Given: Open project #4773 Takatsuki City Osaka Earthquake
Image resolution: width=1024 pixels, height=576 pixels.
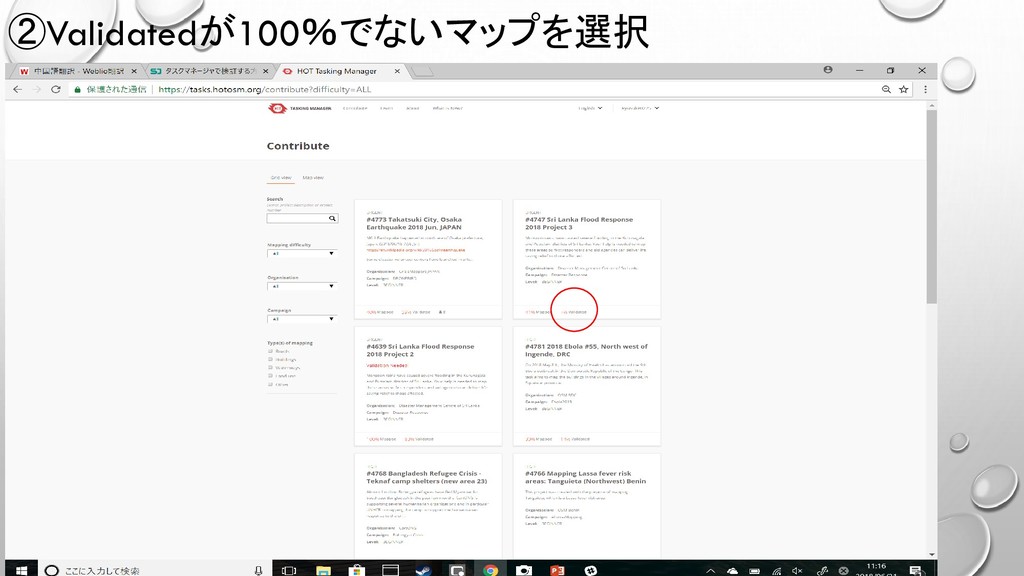Looking at the screenshot, I should point(413,223).
